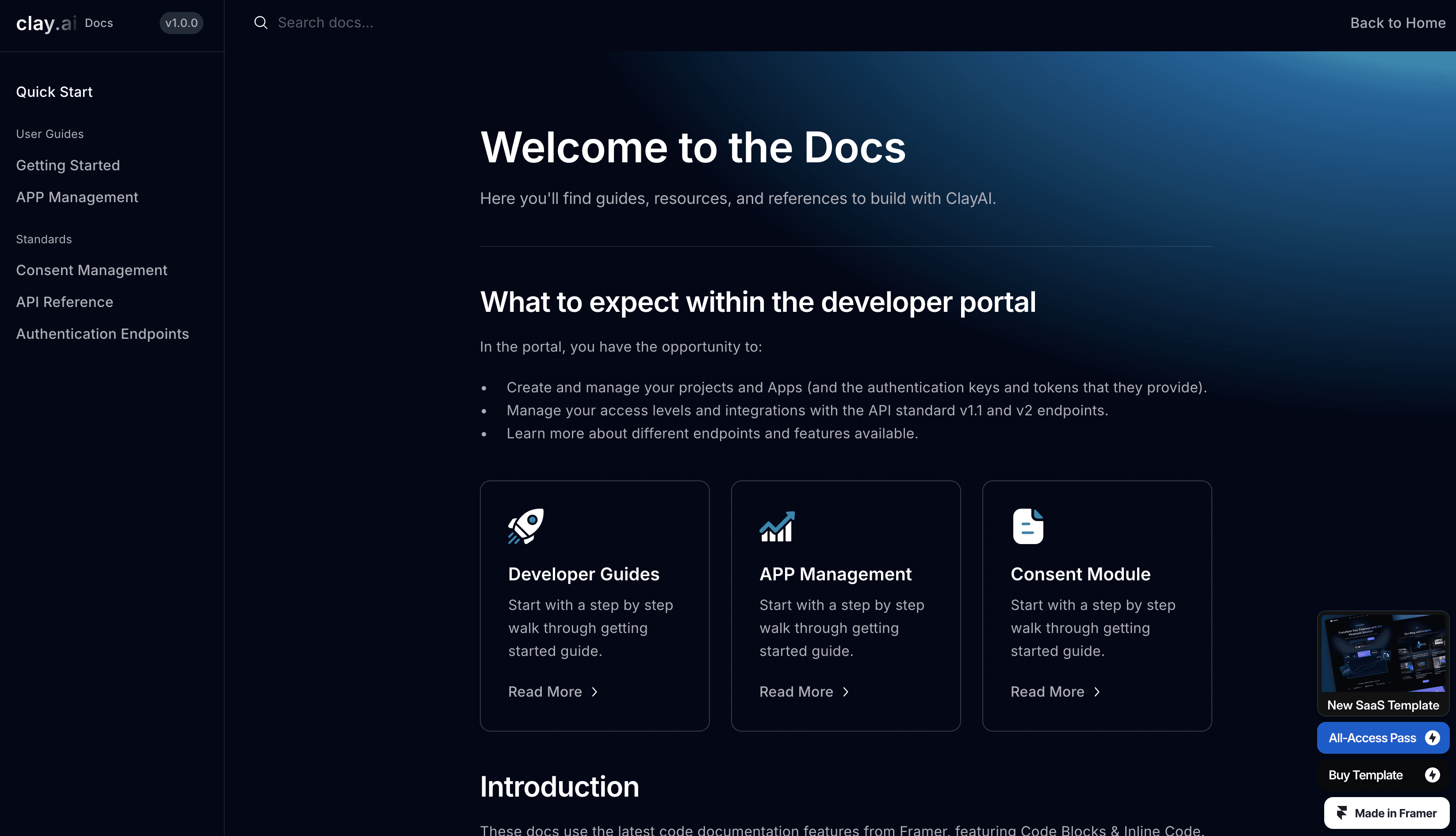Click the clay.ai logo

tap(46, 23)
